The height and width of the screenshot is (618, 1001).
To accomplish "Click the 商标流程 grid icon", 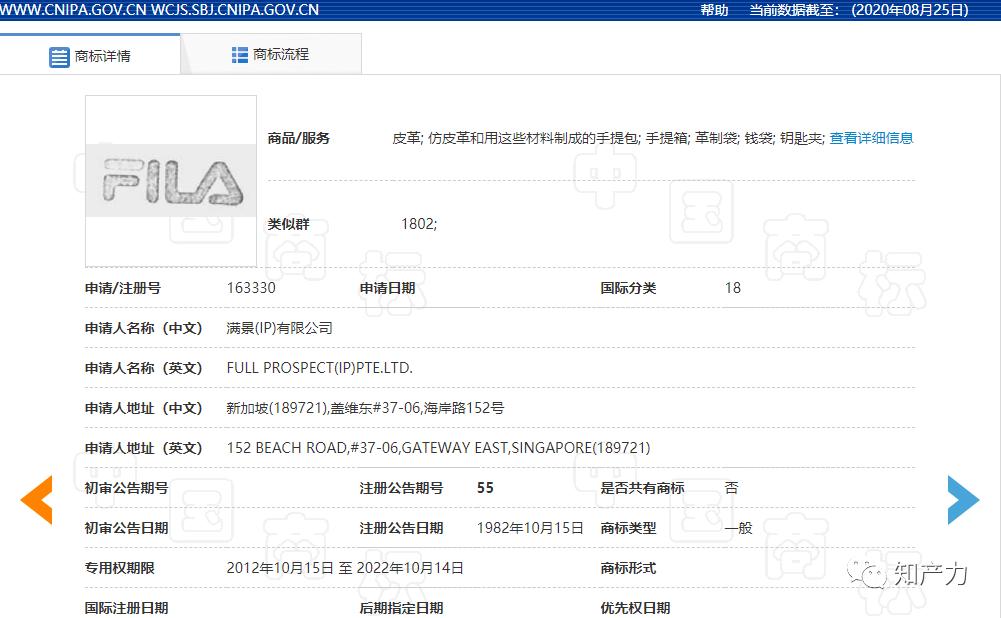I will tap(239, 55).
